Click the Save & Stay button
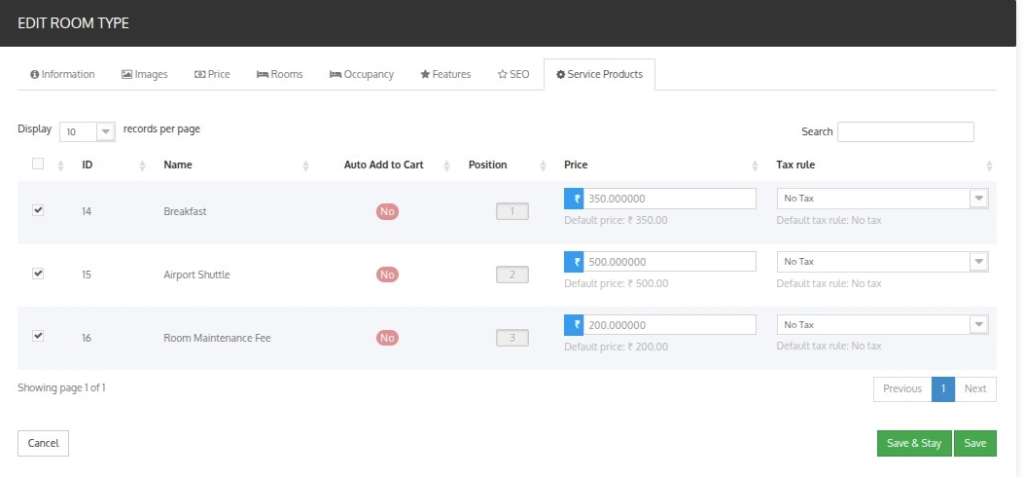This screenshot has width=1024, height=477. point(914,443)
